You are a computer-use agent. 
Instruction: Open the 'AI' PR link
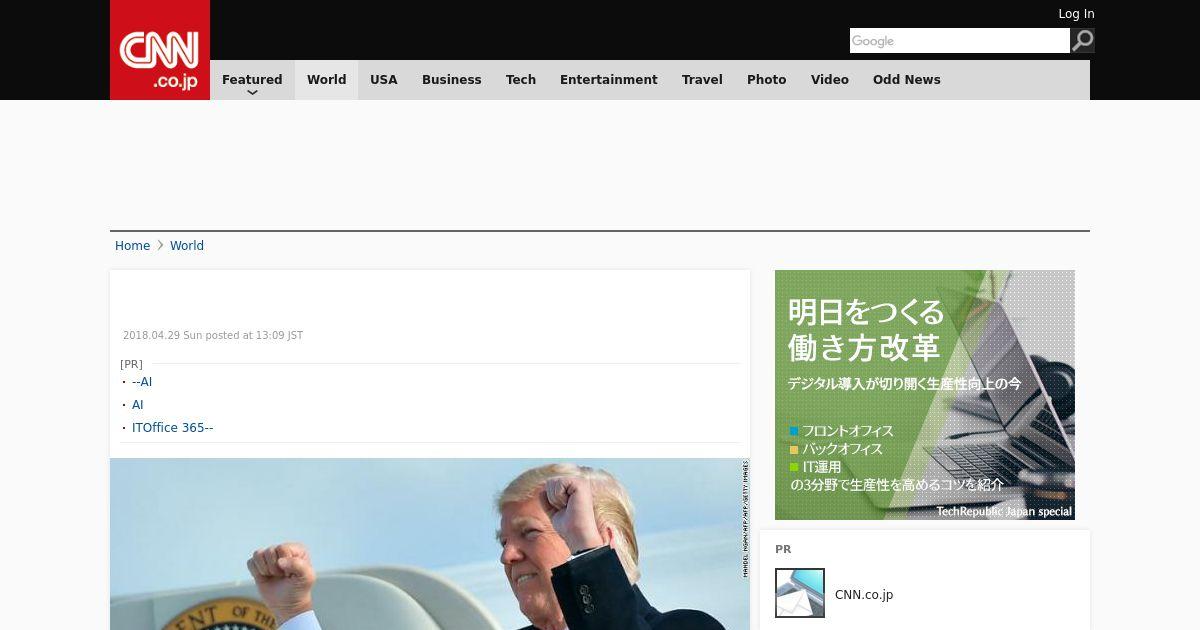138,405
